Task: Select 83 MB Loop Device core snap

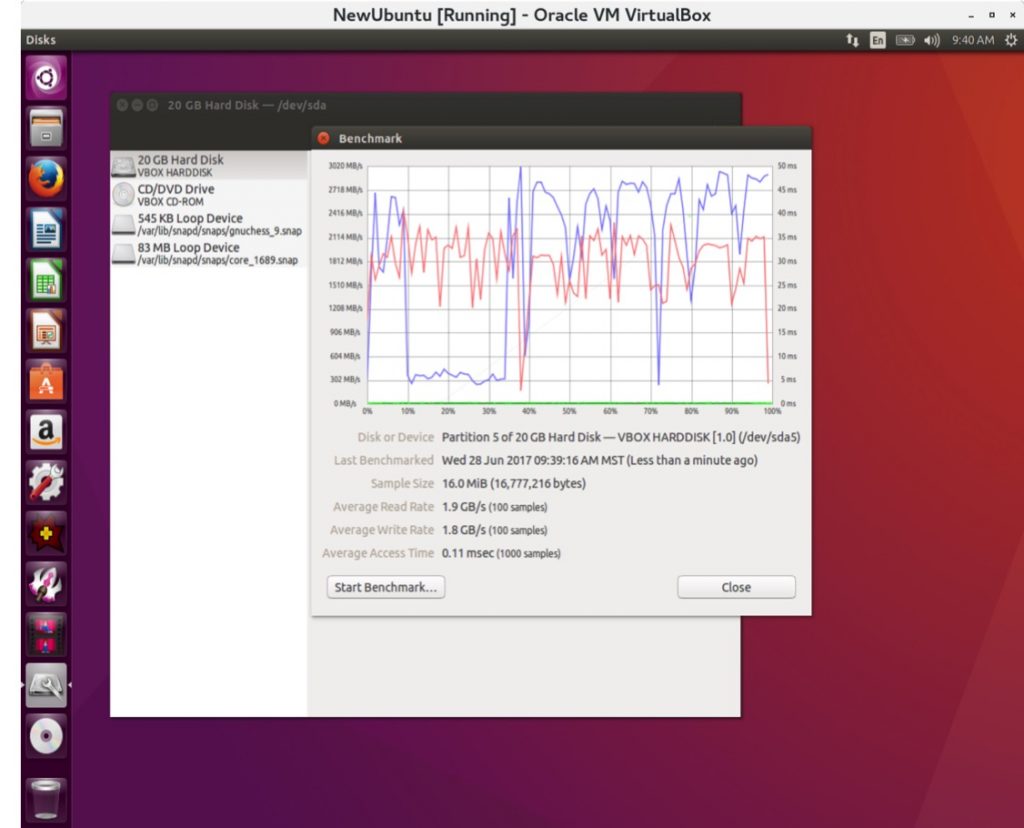Action: tap(209, 253)
